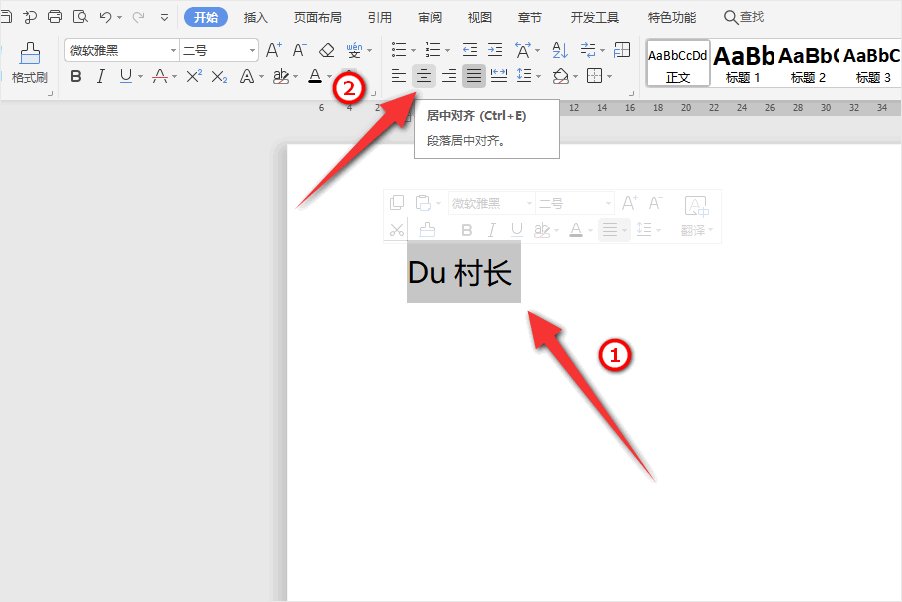Switch to the 插入 (Insert) tab
The height and width of the screenshot is (602, 902).
point(256,17)
